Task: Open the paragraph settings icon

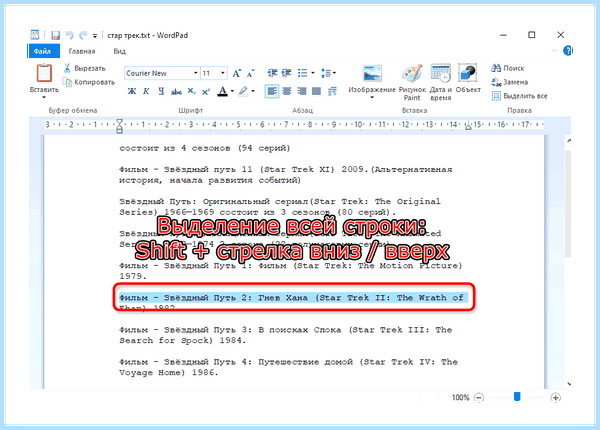Action: click(x=333, y=91)
